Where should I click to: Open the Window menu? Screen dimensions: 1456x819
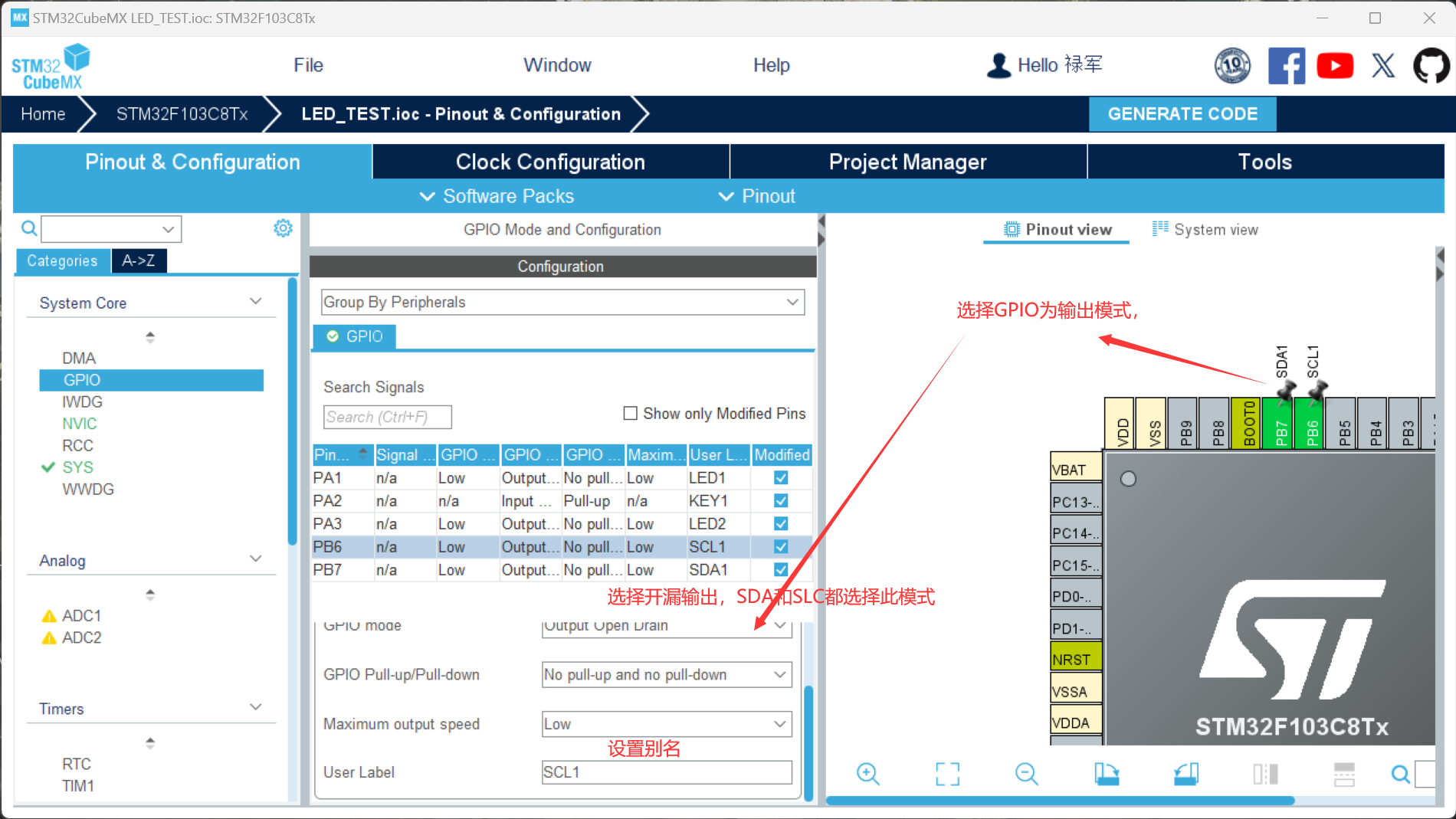pos(557,65)
